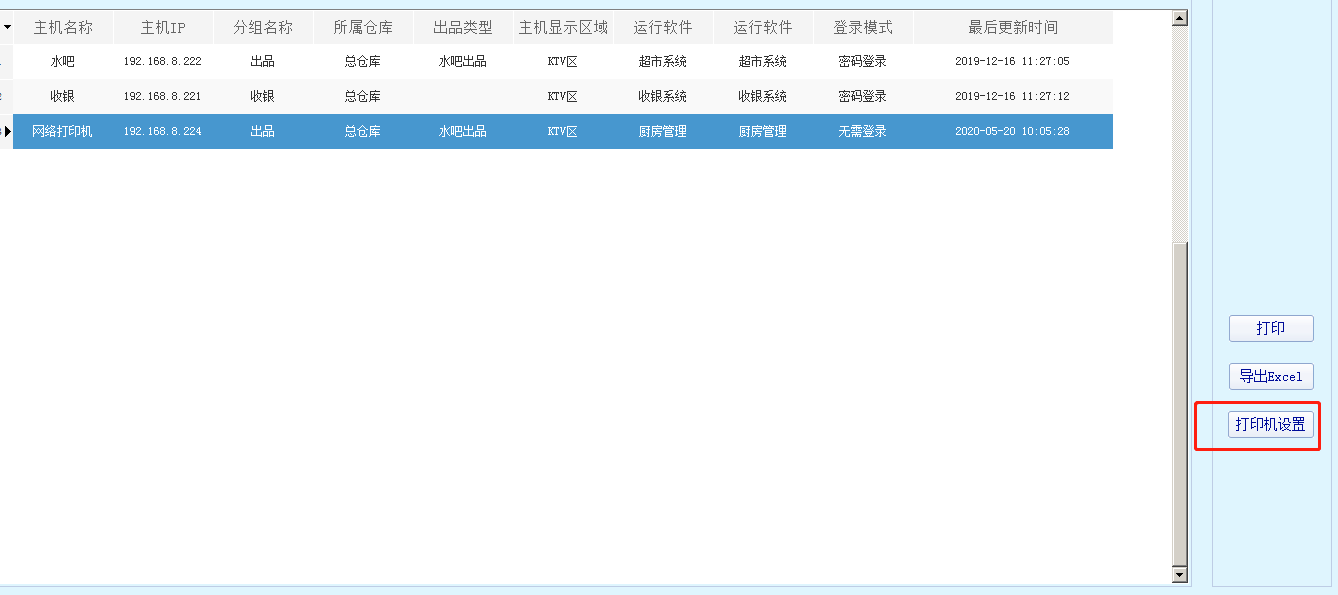Click the scrollbar up arrow
This screenshot has height=595, width=1338.
pos(1180,18)
